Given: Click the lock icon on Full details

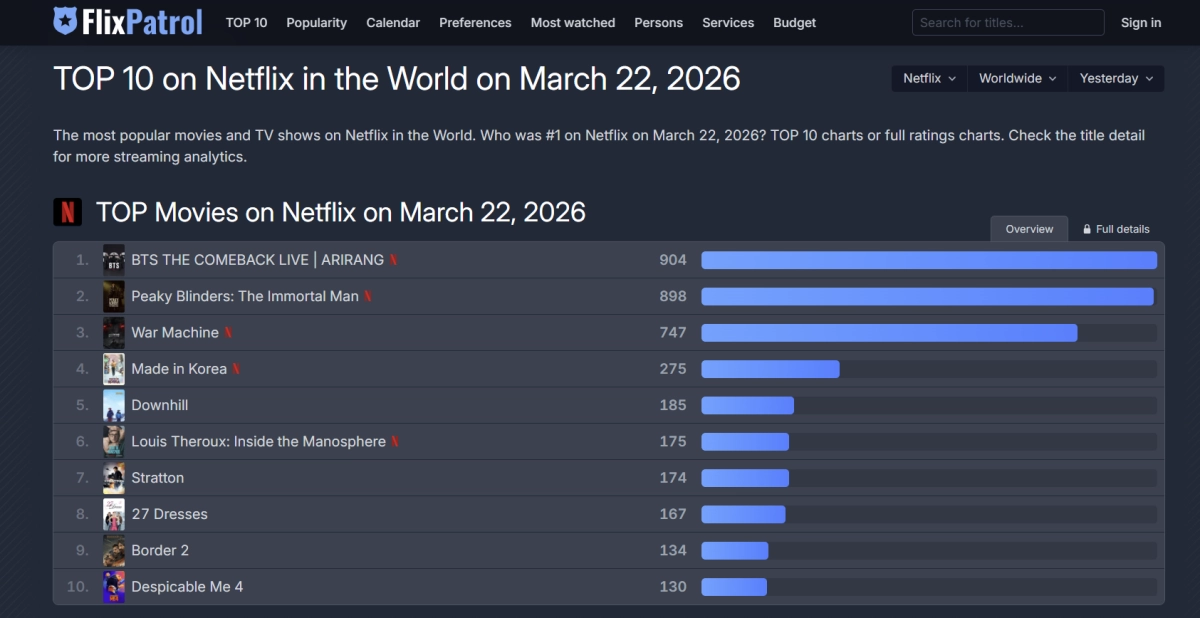Looking at the screenshot, I should coord(1087,229).
